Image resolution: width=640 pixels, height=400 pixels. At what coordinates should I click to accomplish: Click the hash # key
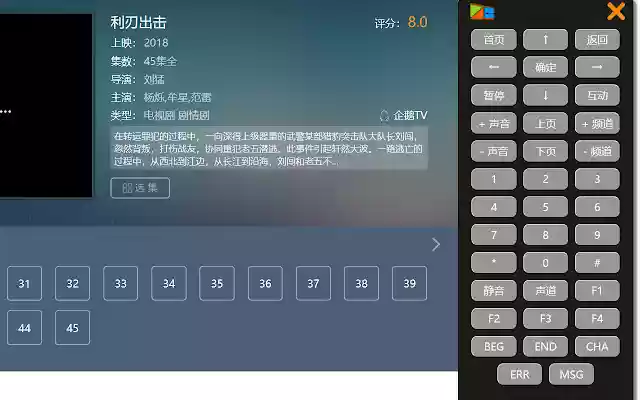point(597,263)
